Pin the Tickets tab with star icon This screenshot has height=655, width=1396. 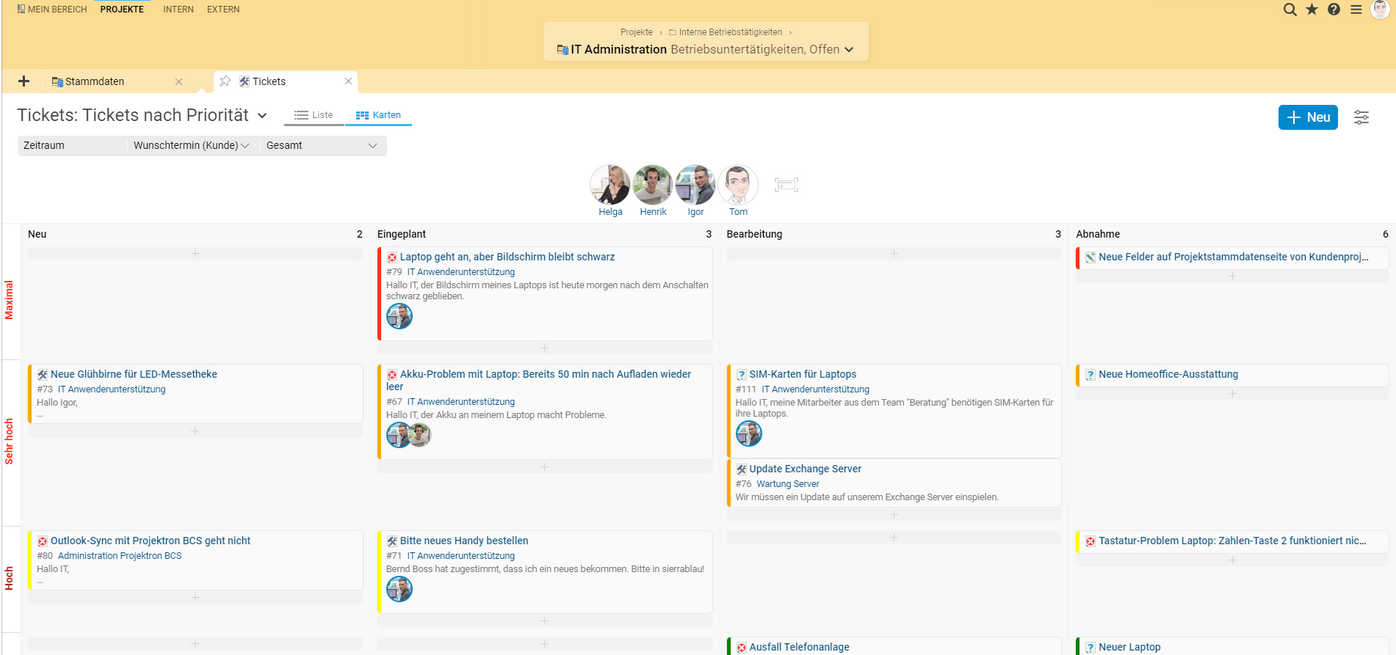pos(225,81)
